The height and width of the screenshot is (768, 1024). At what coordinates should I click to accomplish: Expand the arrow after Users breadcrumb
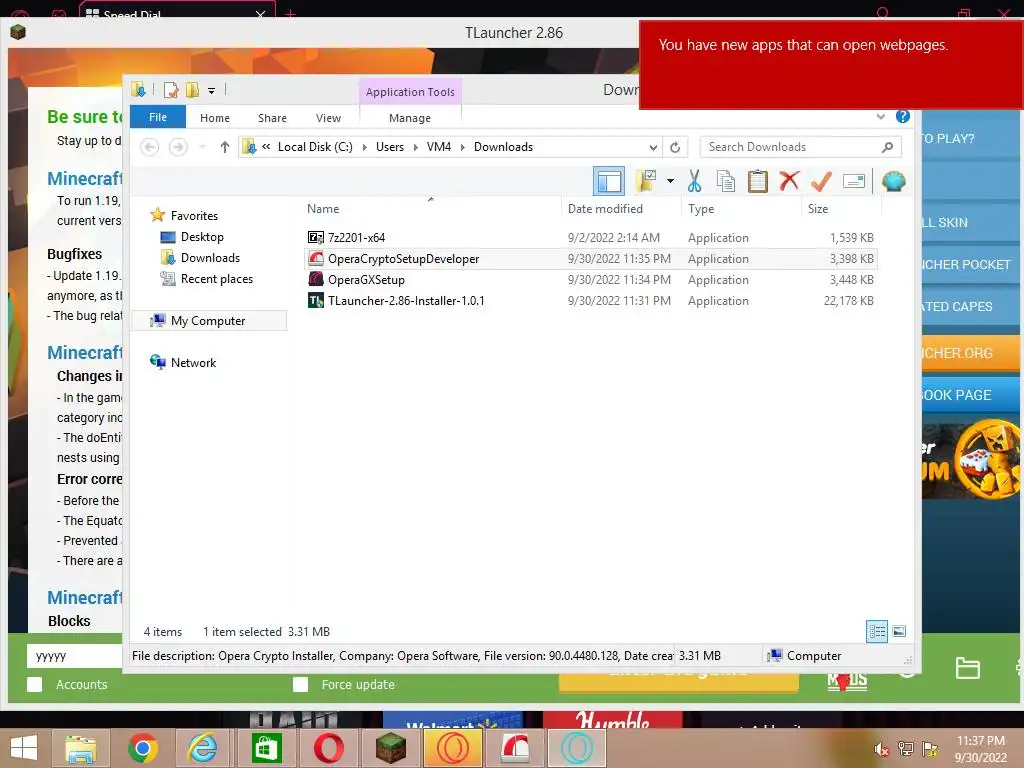coord(415,147)
